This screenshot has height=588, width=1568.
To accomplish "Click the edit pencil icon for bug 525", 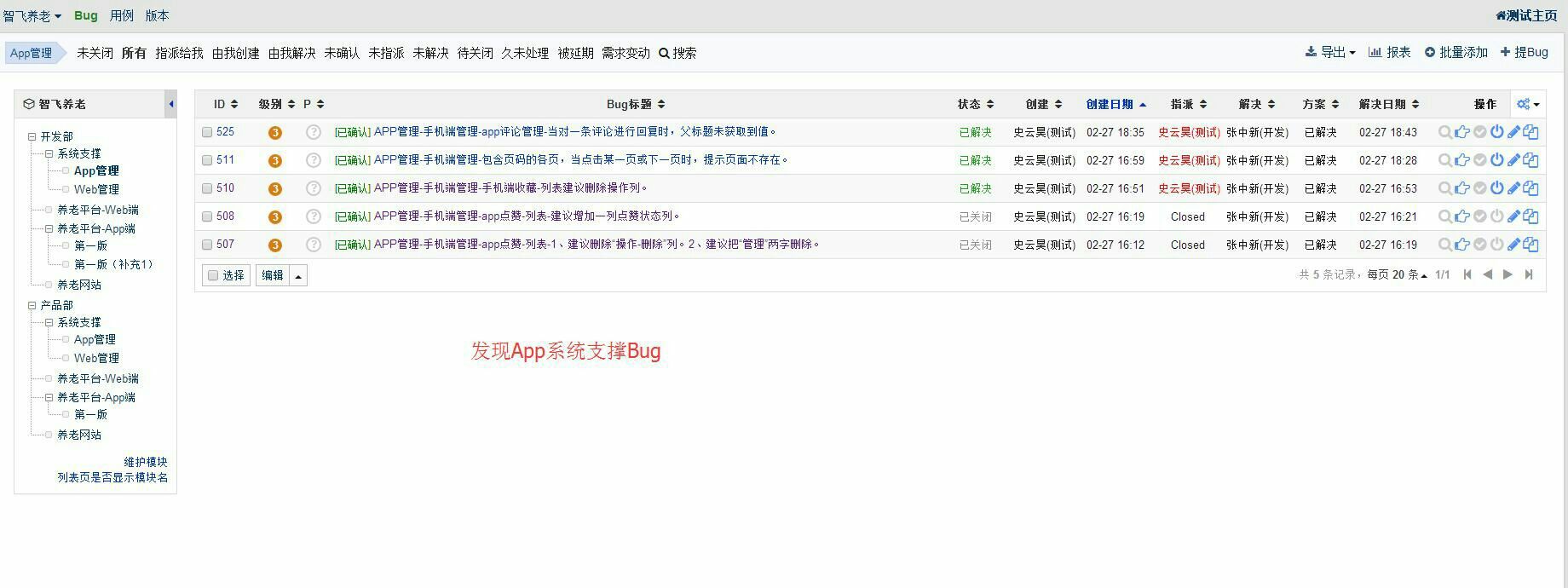I will pos(1513,132).
